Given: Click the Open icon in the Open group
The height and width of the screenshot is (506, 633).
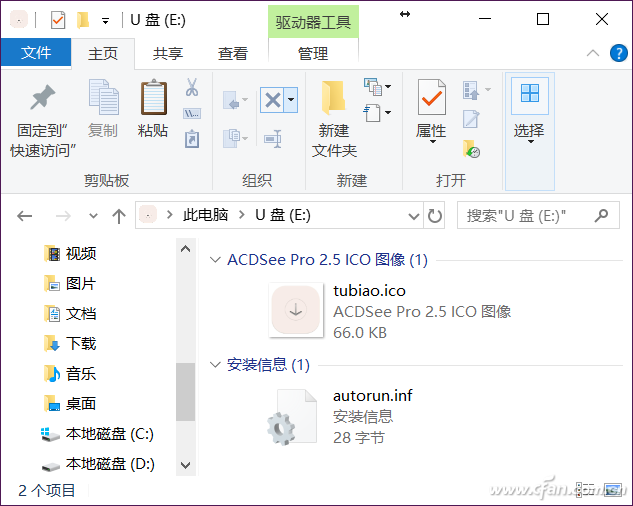Looking at the screenshot, I should pos(471,90).
